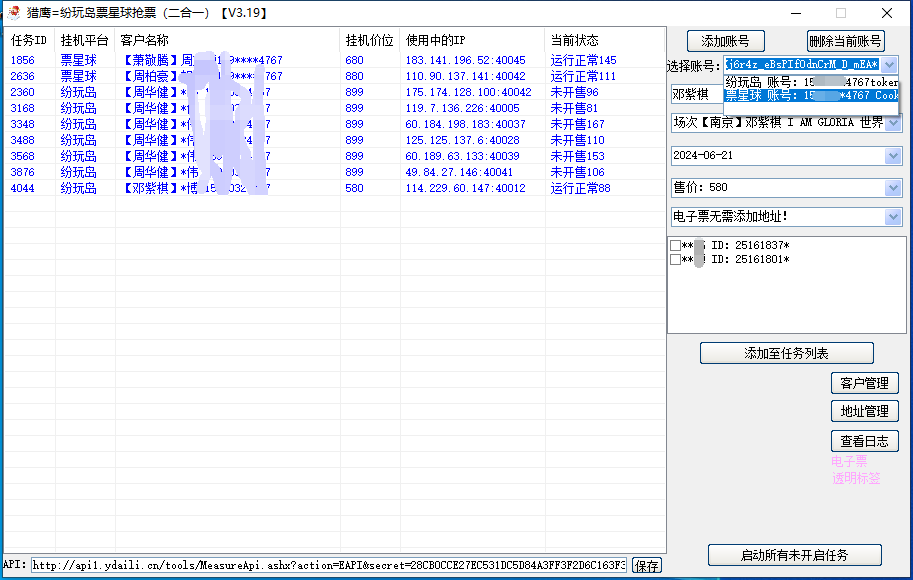This screenshot has height=580, width=913.
Task: Click 添加至任务列表 button
Action: [x=787, y=353]
